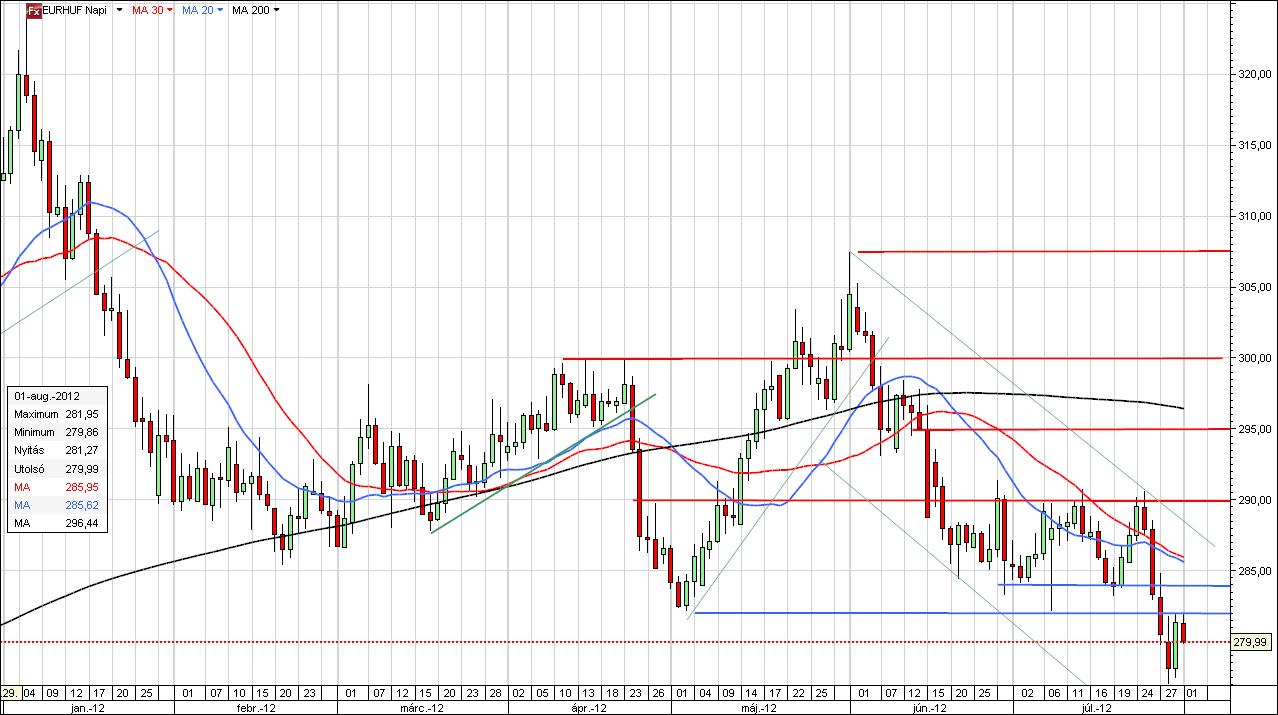The height and width of the screenshot is (715, 1278).
Task: Click the febr.-12 month label
Action: (255, 707)
